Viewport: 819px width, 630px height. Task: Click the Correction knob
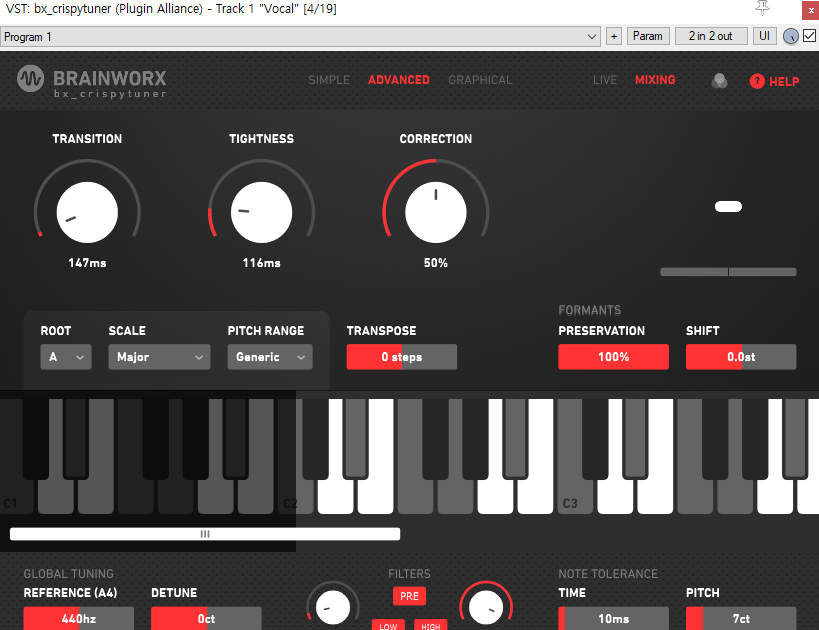pyautogui.click(x=436, y=212)
